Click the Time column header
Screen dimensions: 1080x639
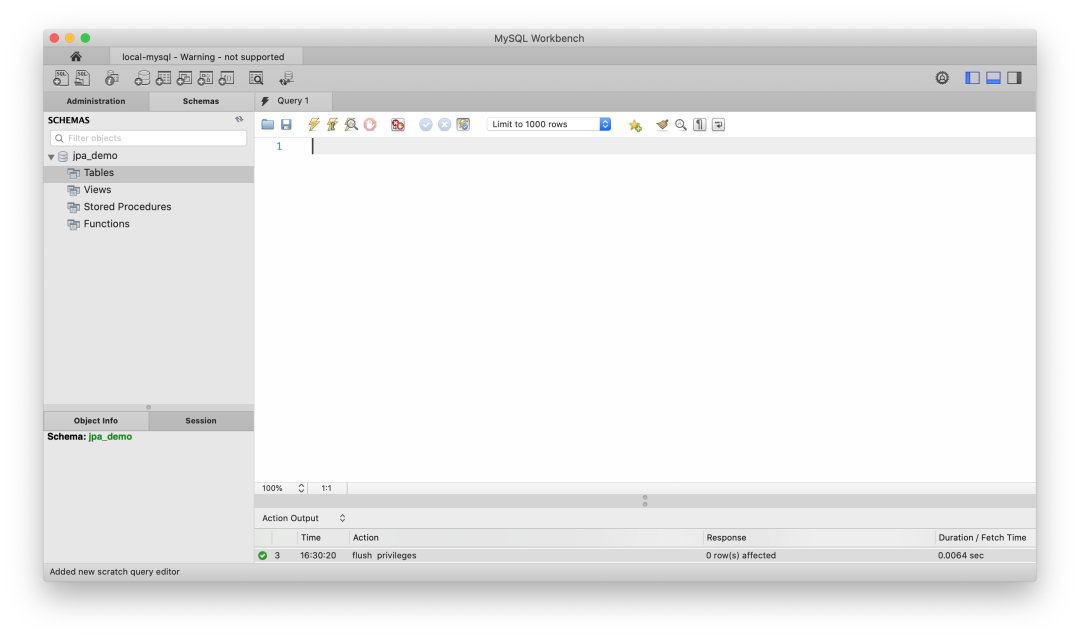click(311, 538)
